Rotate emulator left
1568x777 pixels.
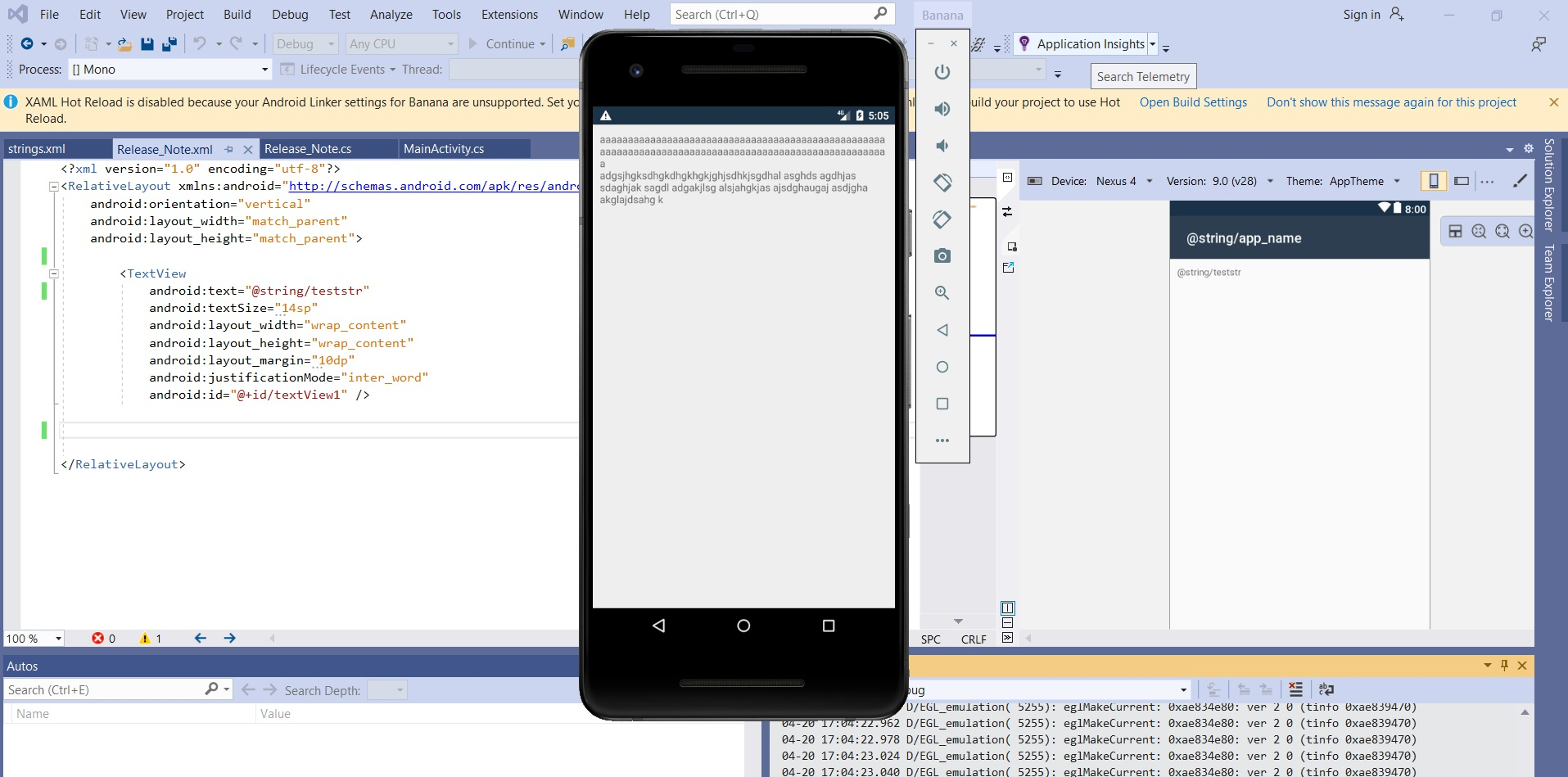coord(942,182)
